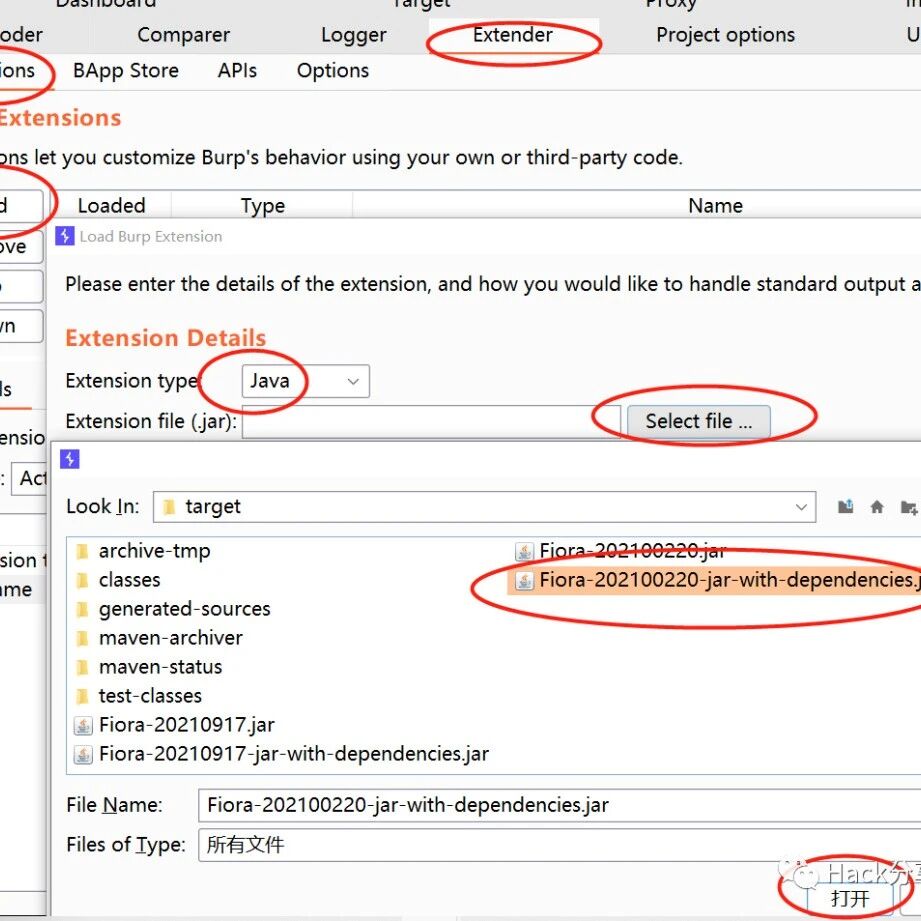Create a new folder icon
The width and height of the screenshot is (921, 921).
click(908, 507)
